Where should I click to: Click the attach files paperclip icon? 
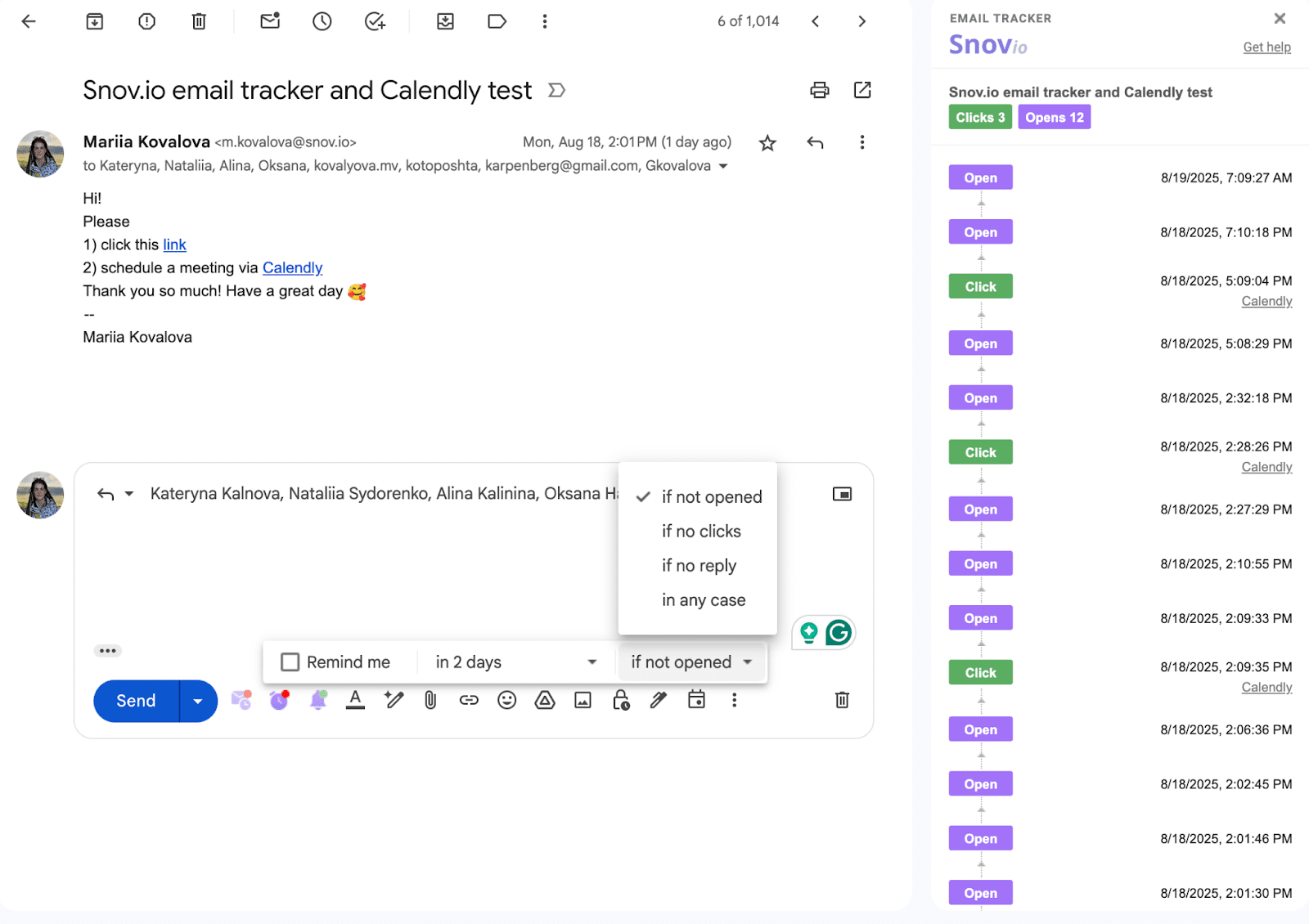tap(430, 700)
